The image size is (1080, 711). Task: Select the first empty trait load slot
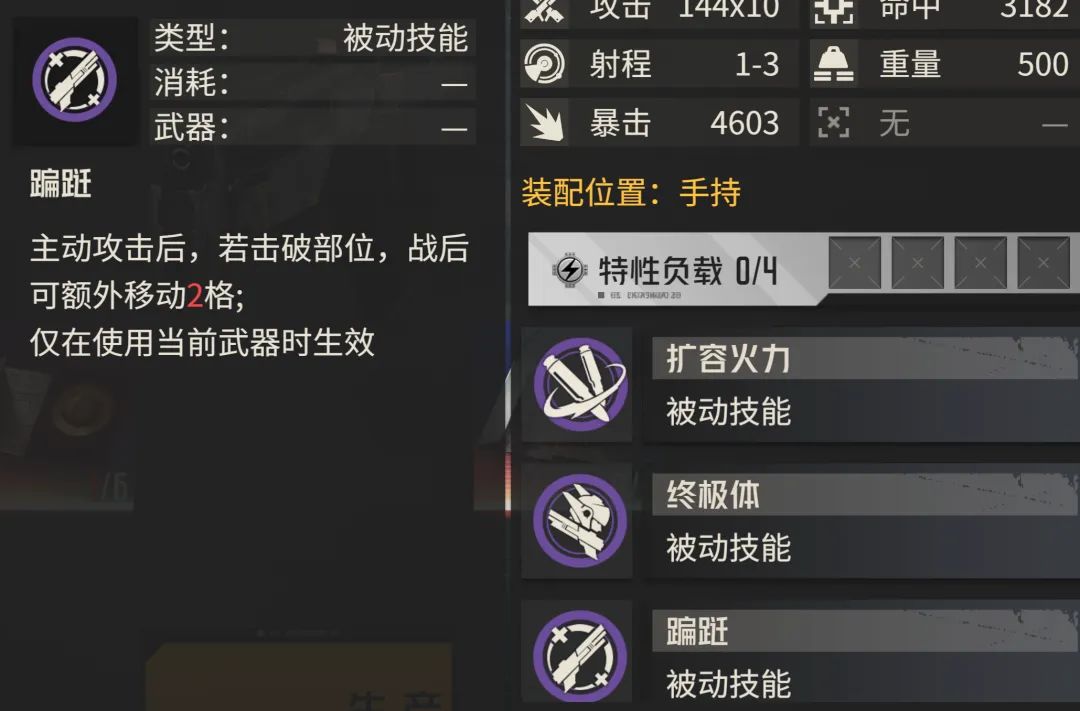(855, 262)
